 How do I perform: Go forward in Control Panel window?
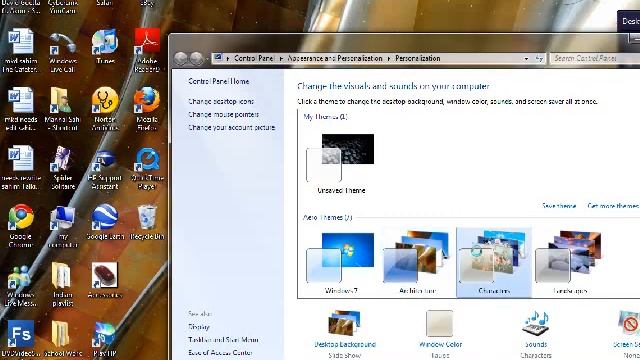tap(196, 58)
